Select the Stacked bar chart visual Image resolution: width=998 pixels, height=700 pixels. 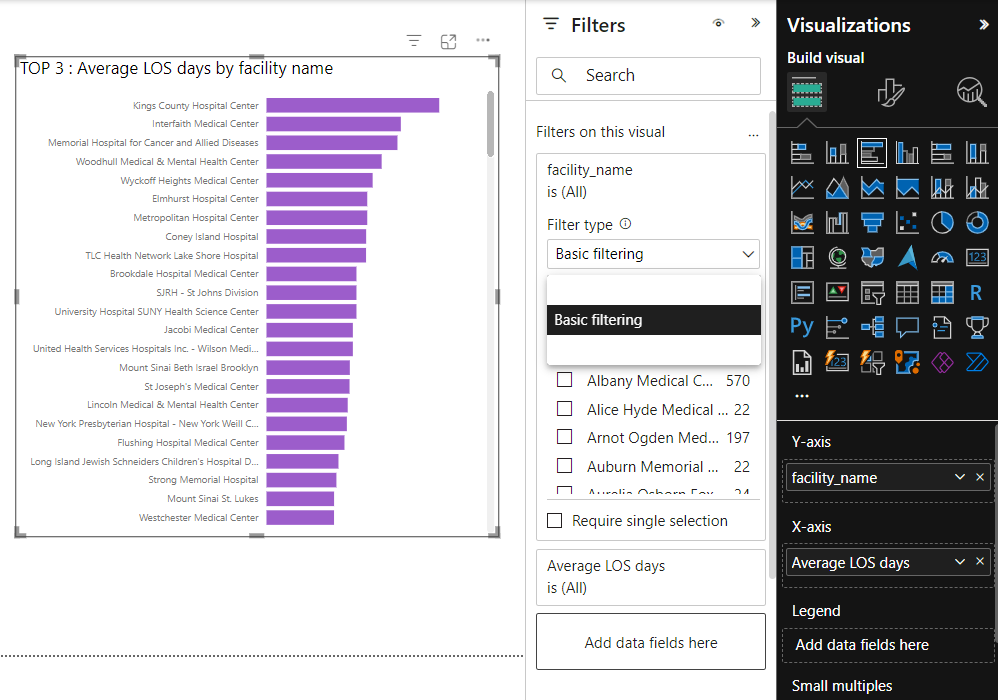click(801, 153)
